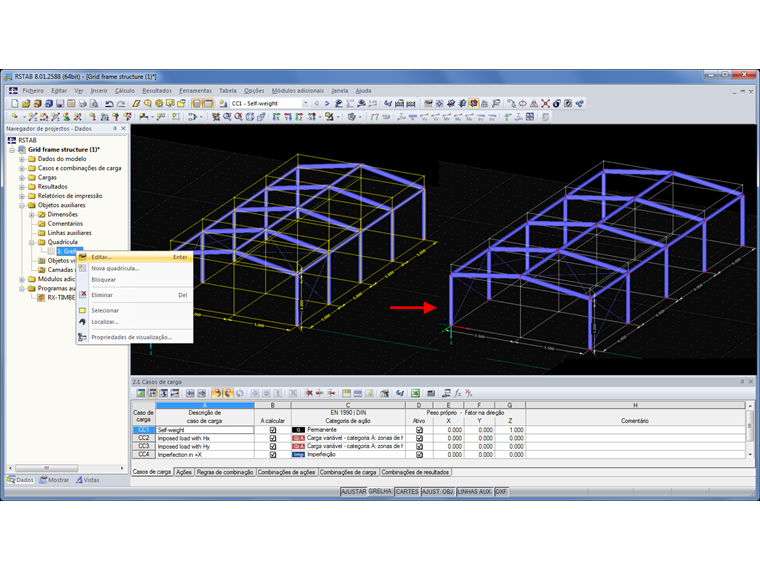Click the Print icon in toolbar

(x=83, y=103)
